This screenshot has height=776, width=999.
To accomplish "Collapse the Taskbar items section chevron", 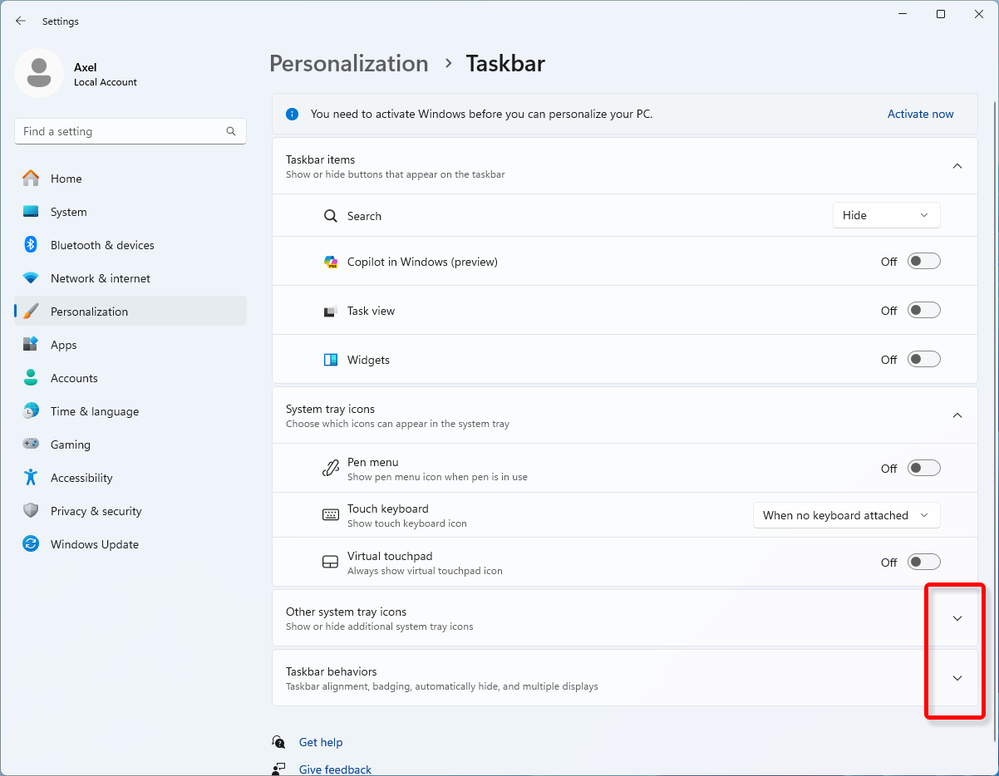I will [957, 166].
